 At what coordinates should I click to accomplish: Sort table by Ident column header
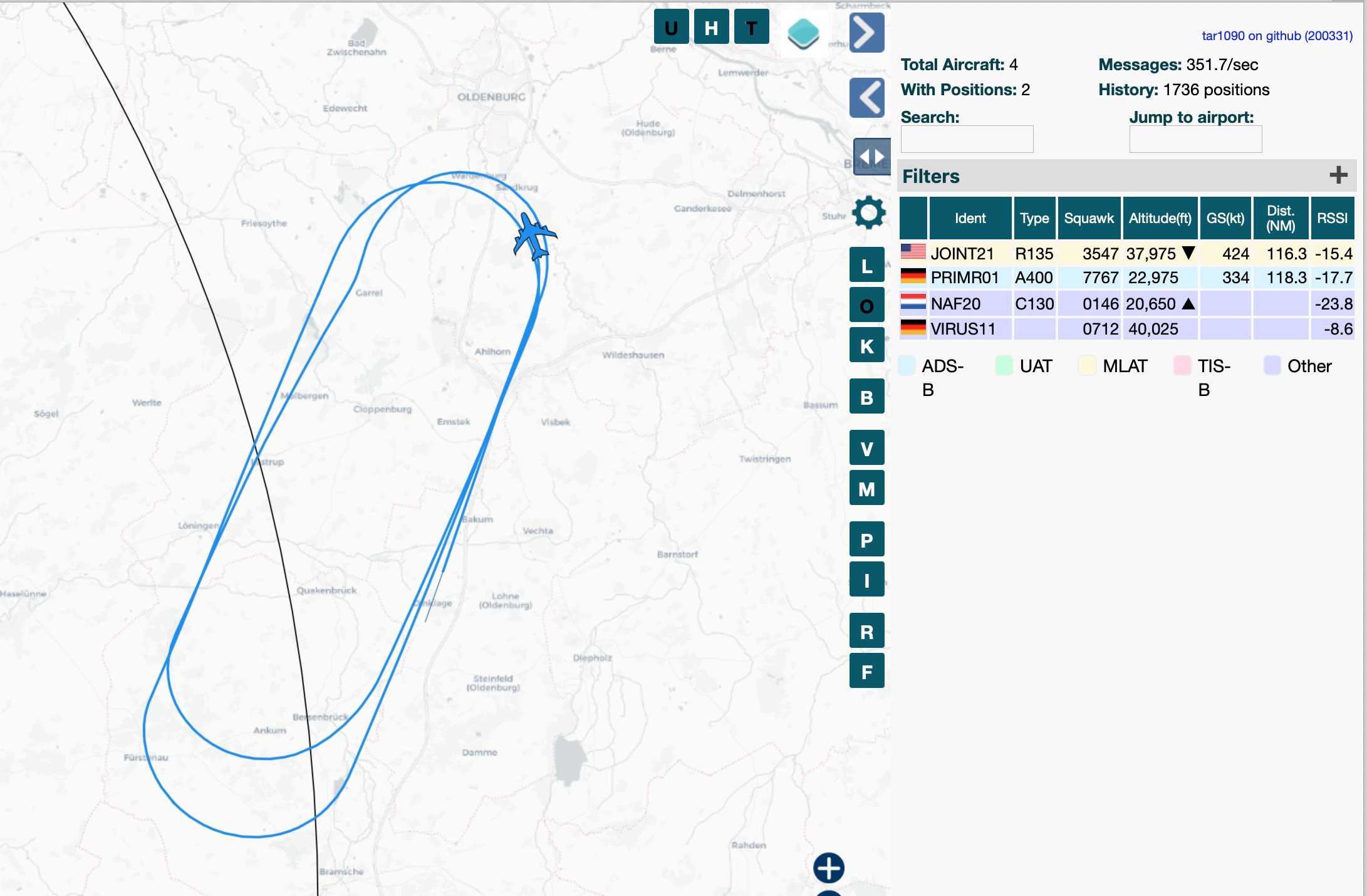(x=970, y=218)
